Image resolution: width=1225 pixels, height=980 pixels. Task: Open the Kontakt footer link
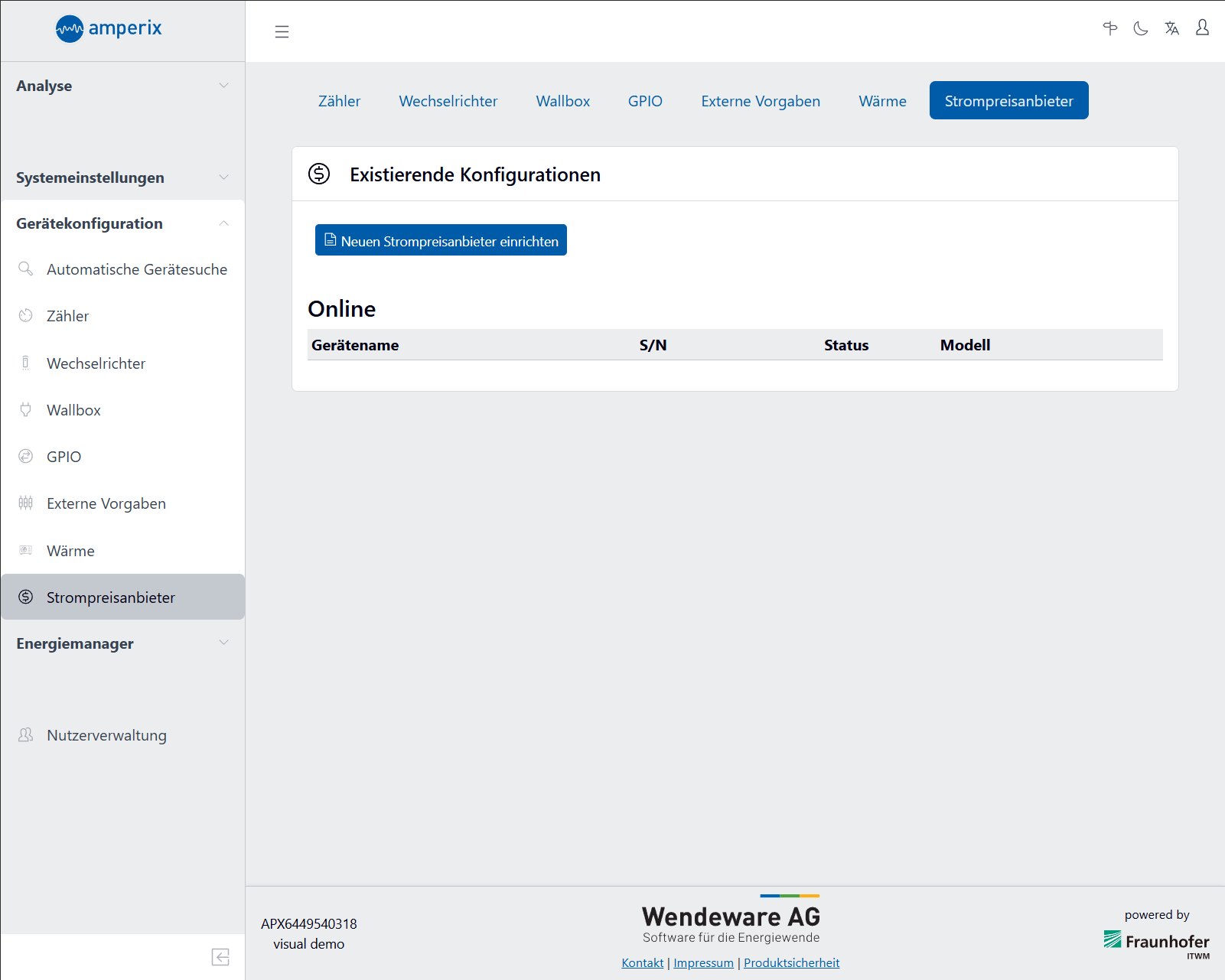[x=642, y=962]
